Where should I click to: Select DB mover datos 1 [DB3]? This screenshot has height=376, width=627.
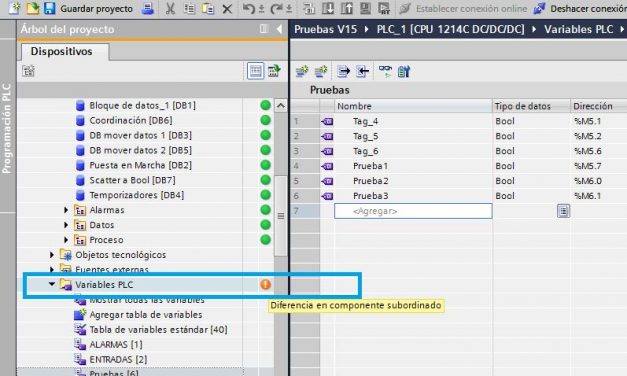(x=140, y=135)
